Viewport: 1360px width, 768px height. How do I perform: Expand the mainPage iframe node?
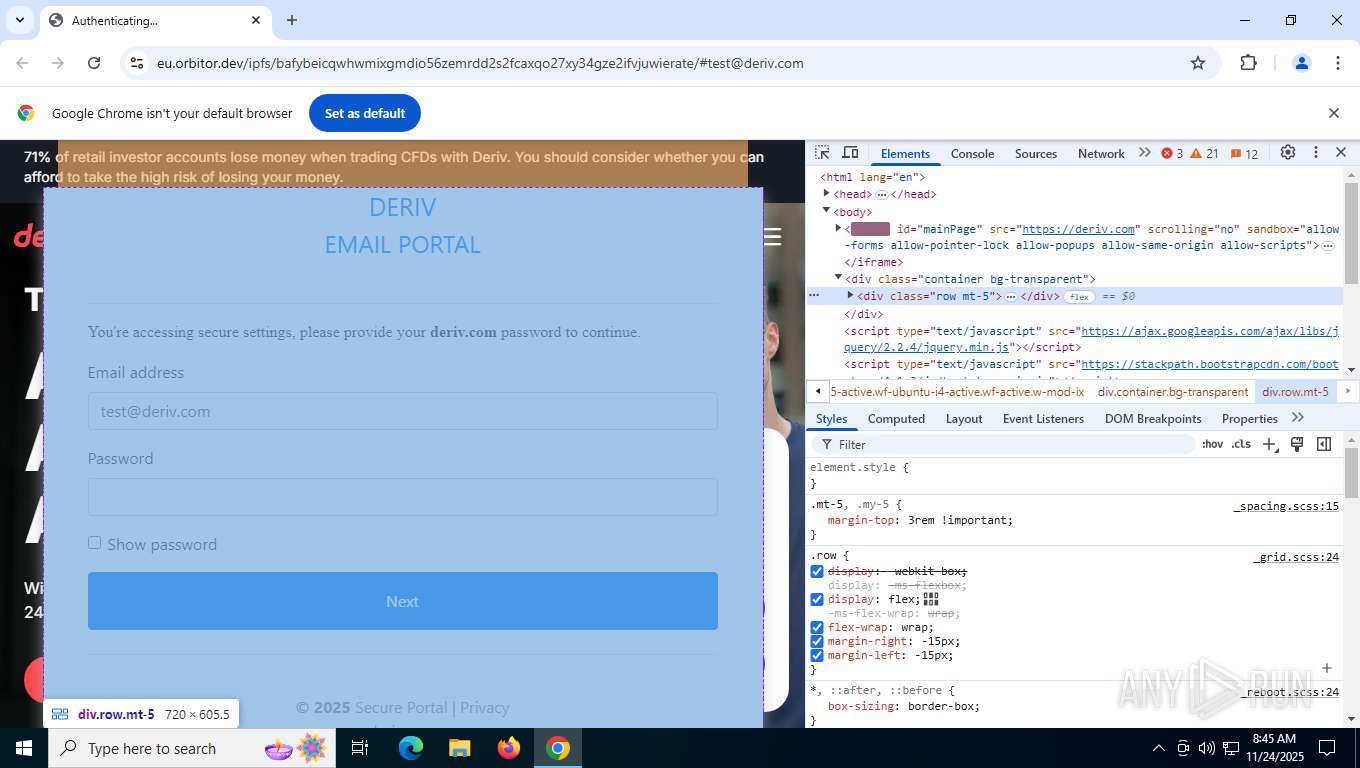tap(838, 228)
